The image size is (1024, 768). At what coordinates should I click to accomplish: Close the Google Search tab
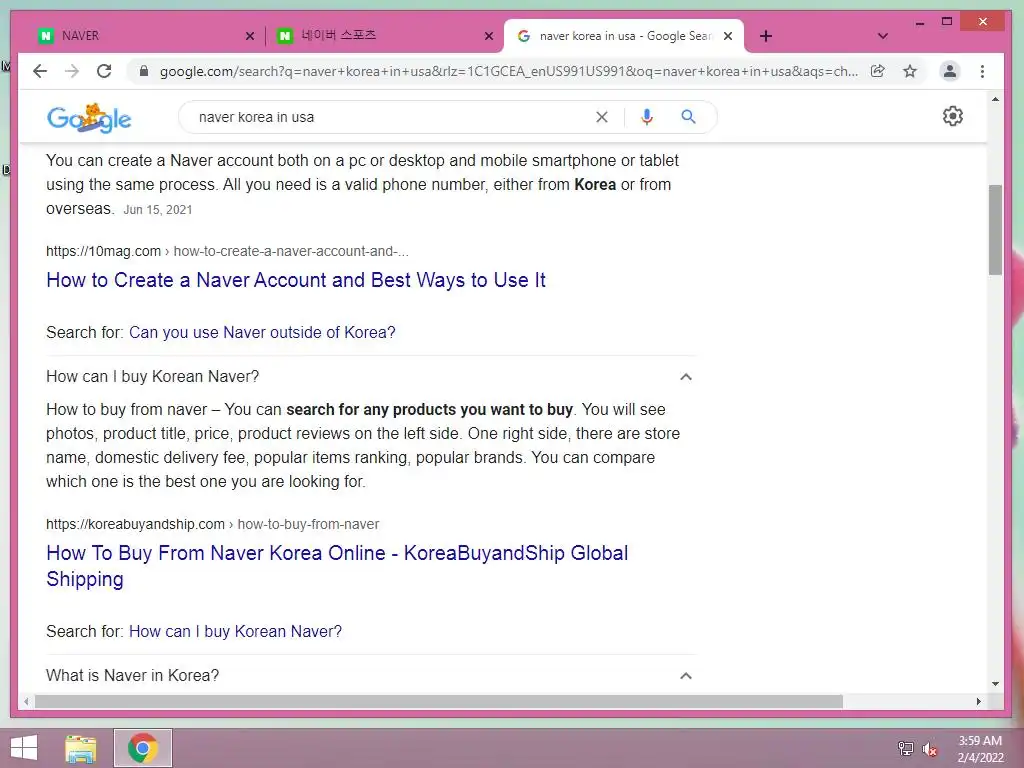[728, 36]
